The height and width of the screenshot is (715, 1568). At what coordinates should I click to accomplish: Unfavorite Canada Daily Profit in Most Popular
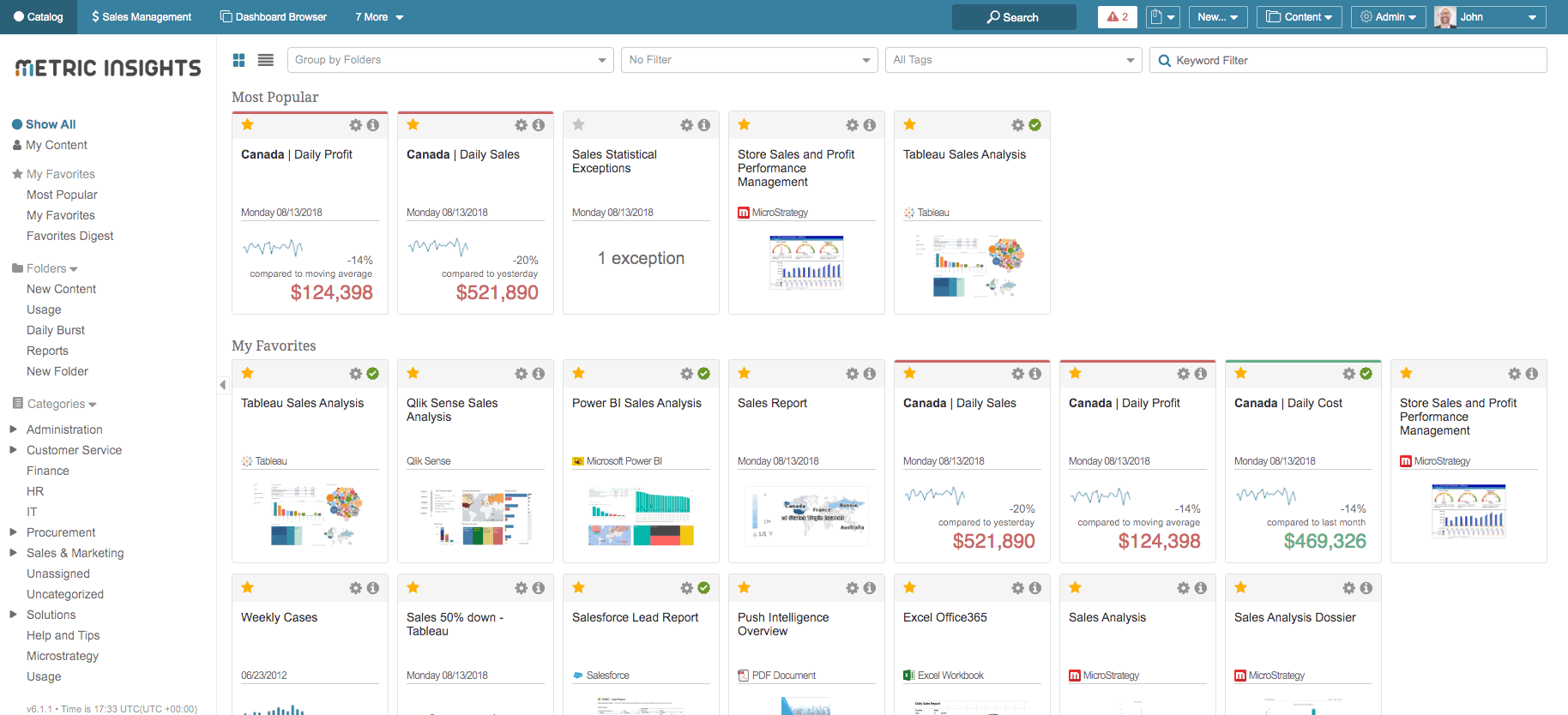pyautogui.click(x=248, y=124)
